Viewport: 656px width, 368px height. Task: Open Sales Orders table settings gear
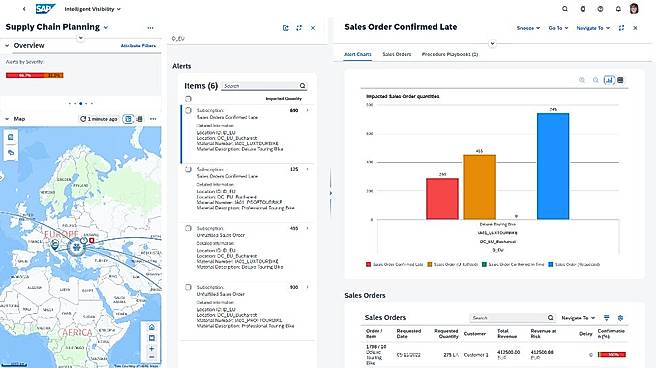(620, 318)
